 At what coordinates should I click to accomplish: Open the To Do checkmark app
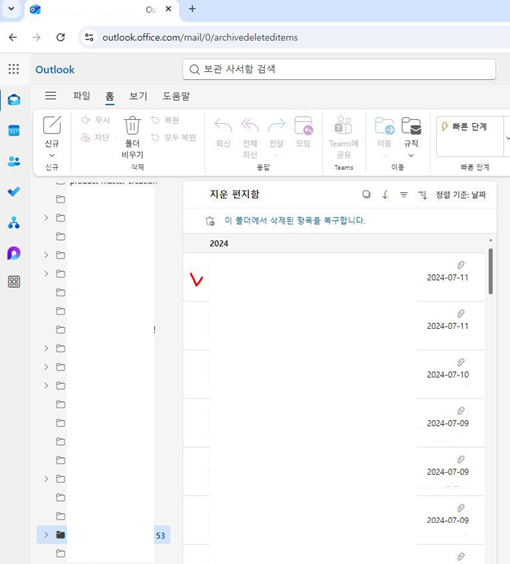point(14,192)
